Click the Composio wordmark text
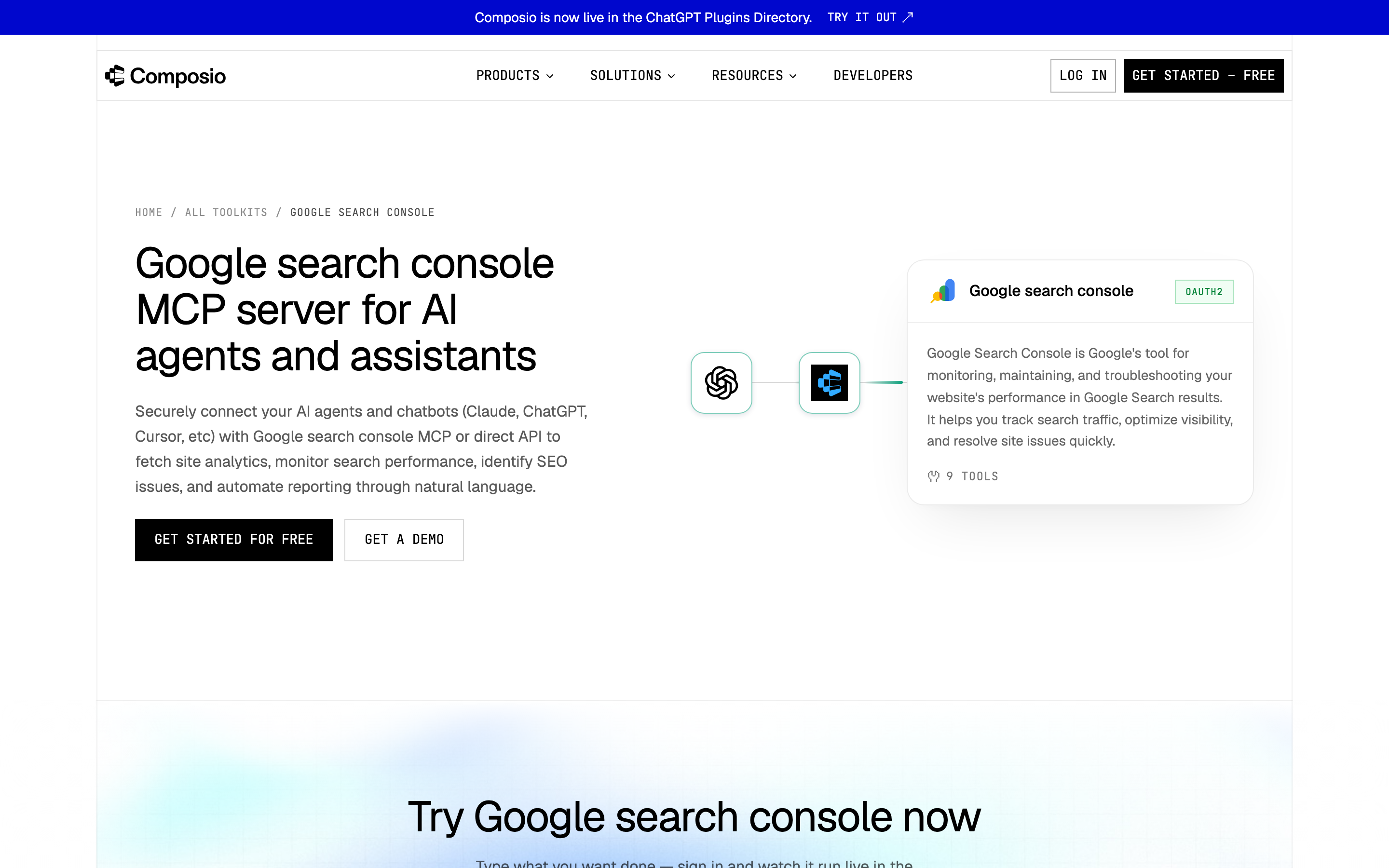Image resolution: width=1389 pixels, height=868 pixels. click(178, 76)
